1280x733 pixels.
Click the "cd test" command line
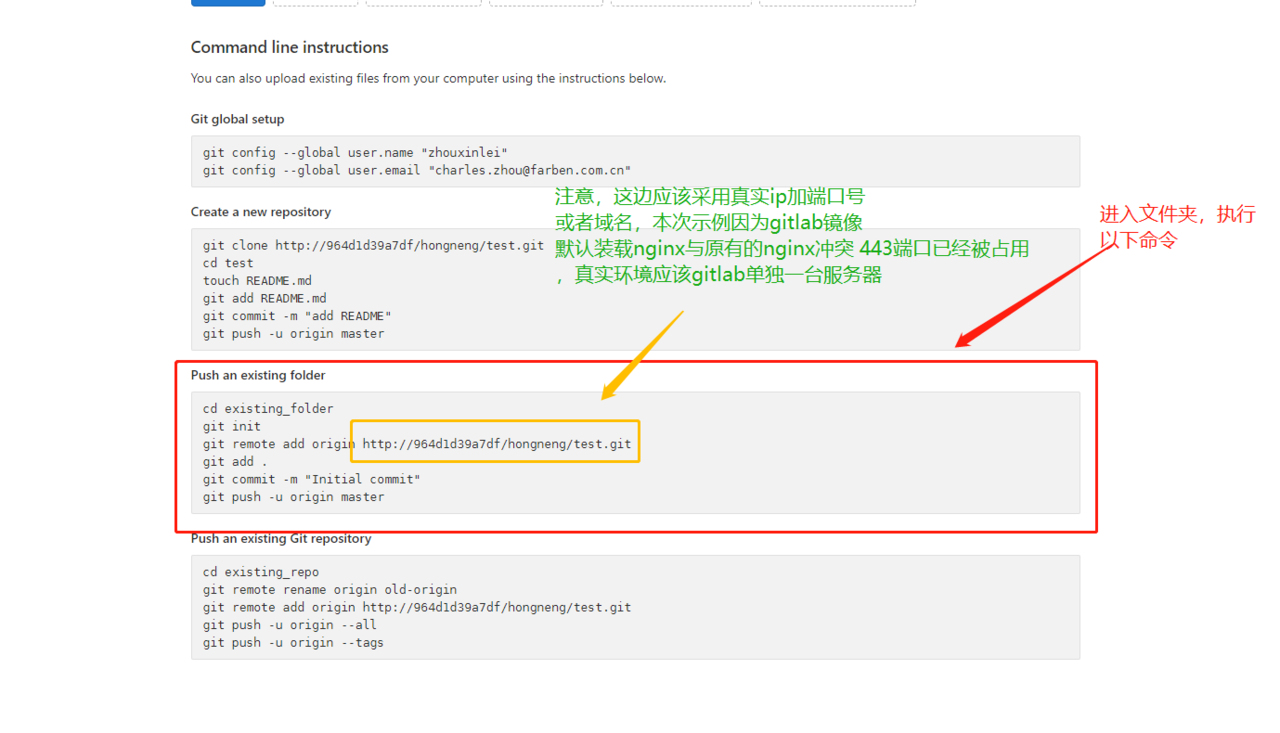[228, 263]
